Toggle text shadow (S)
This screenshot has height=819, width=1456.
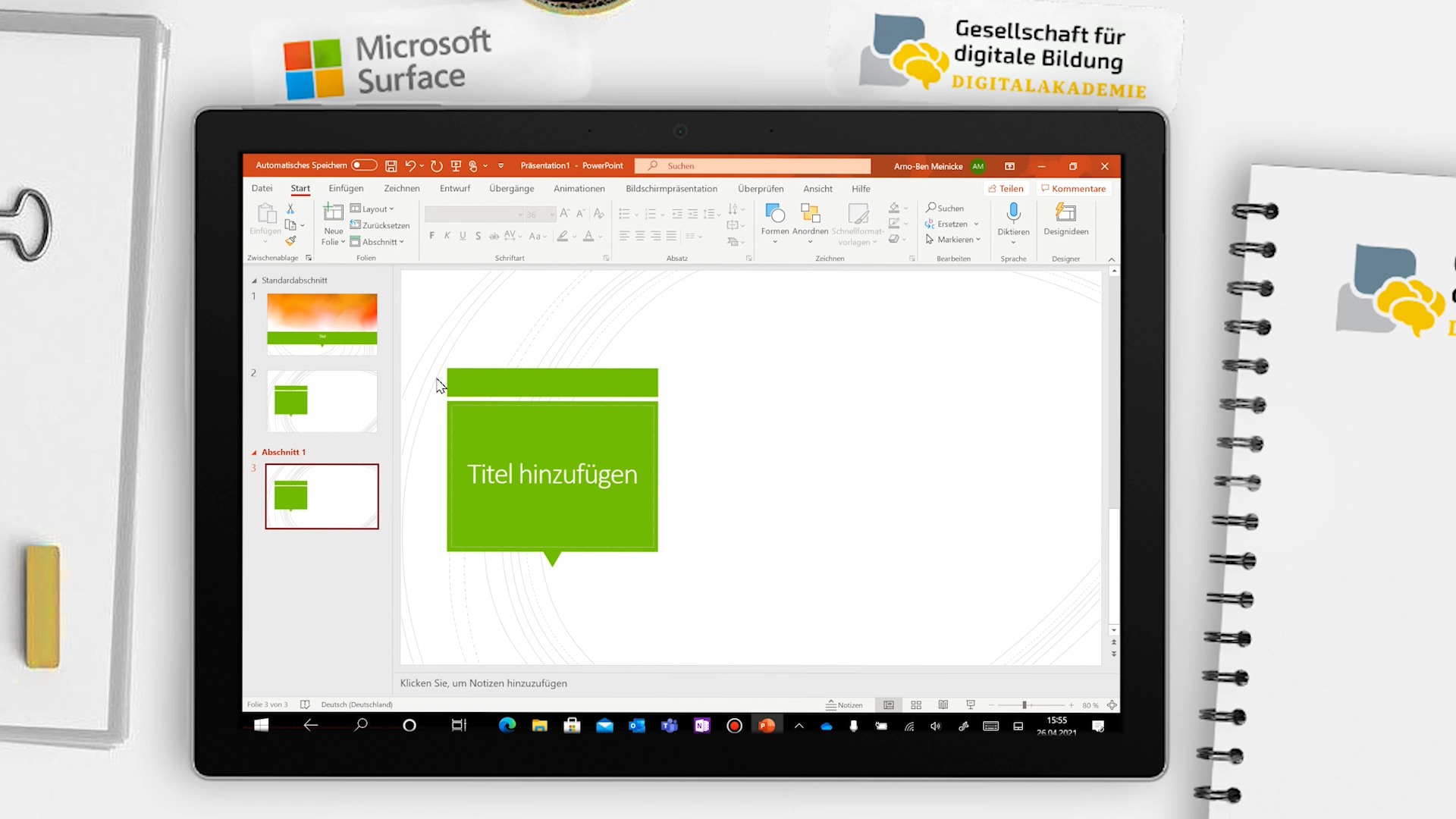point(478,236)
